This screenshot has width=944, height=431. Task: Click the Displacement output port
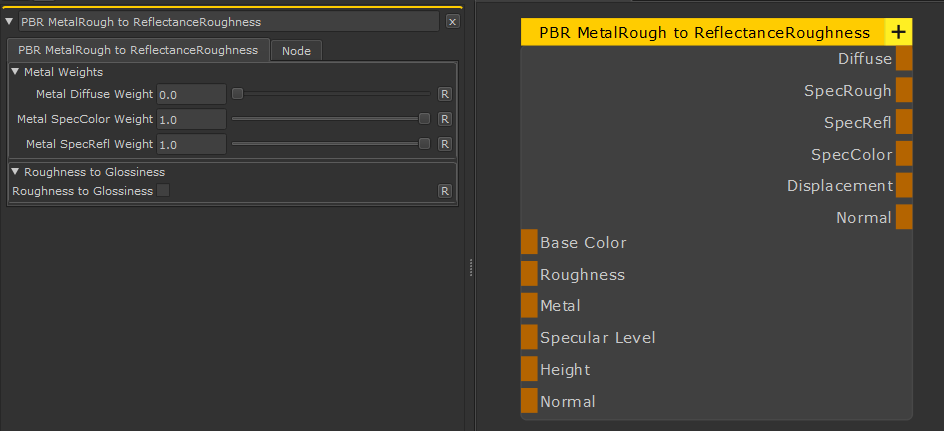(904, 185)
